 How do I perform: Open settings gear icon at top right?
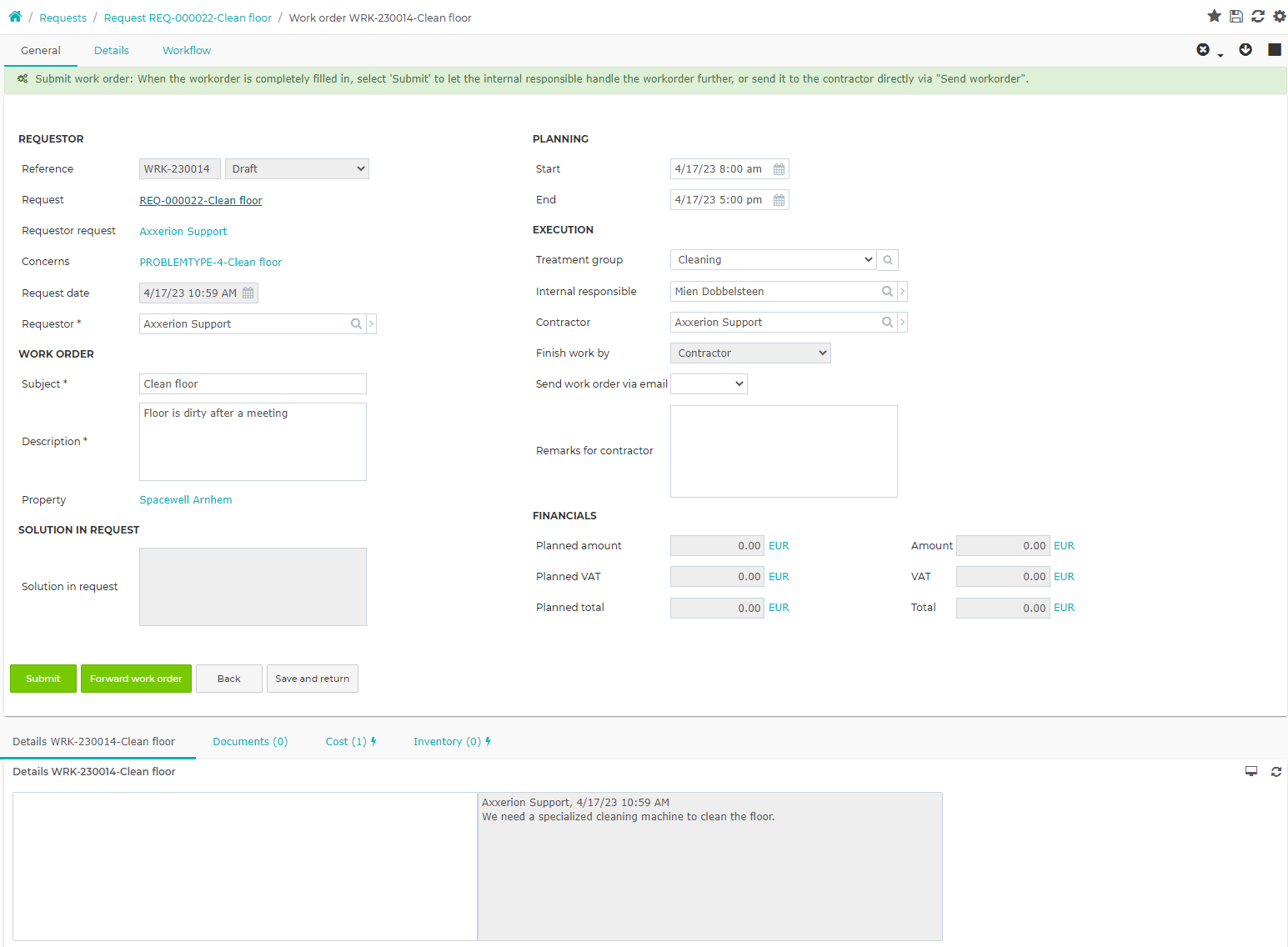point(1280,16)
